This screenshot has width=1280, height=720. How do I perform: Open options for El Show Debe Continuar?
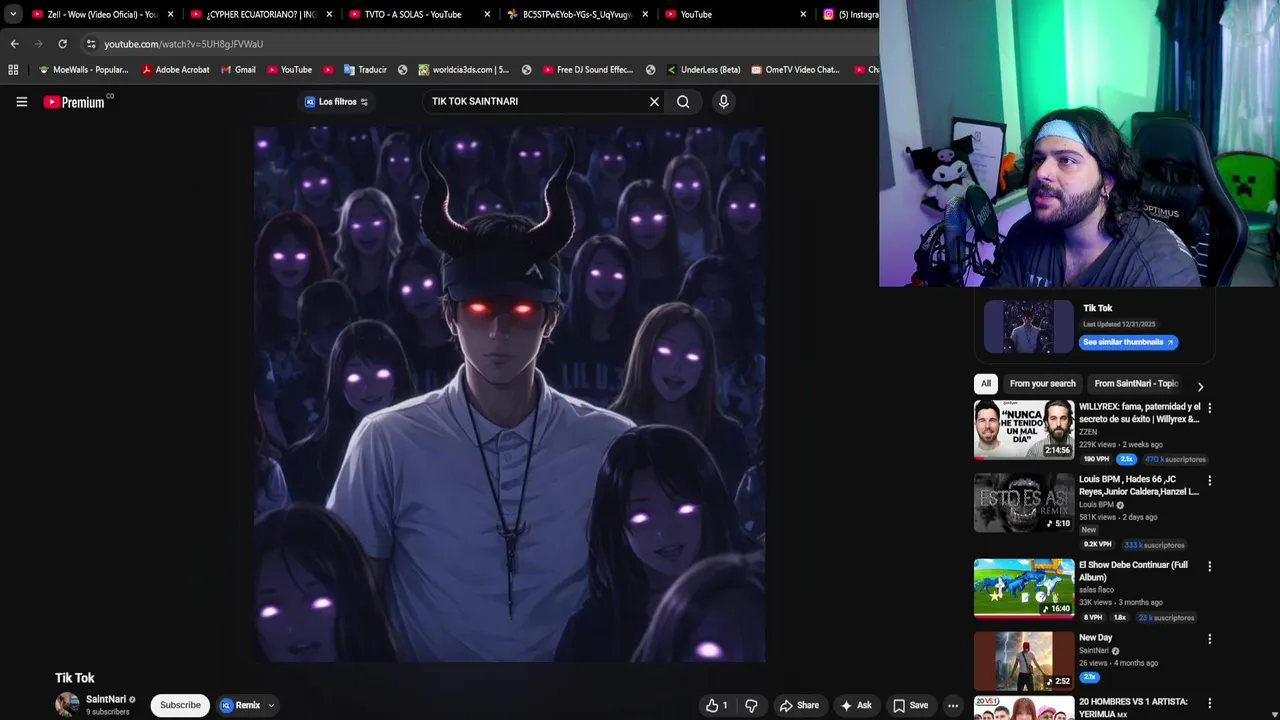click(1209, 566)
